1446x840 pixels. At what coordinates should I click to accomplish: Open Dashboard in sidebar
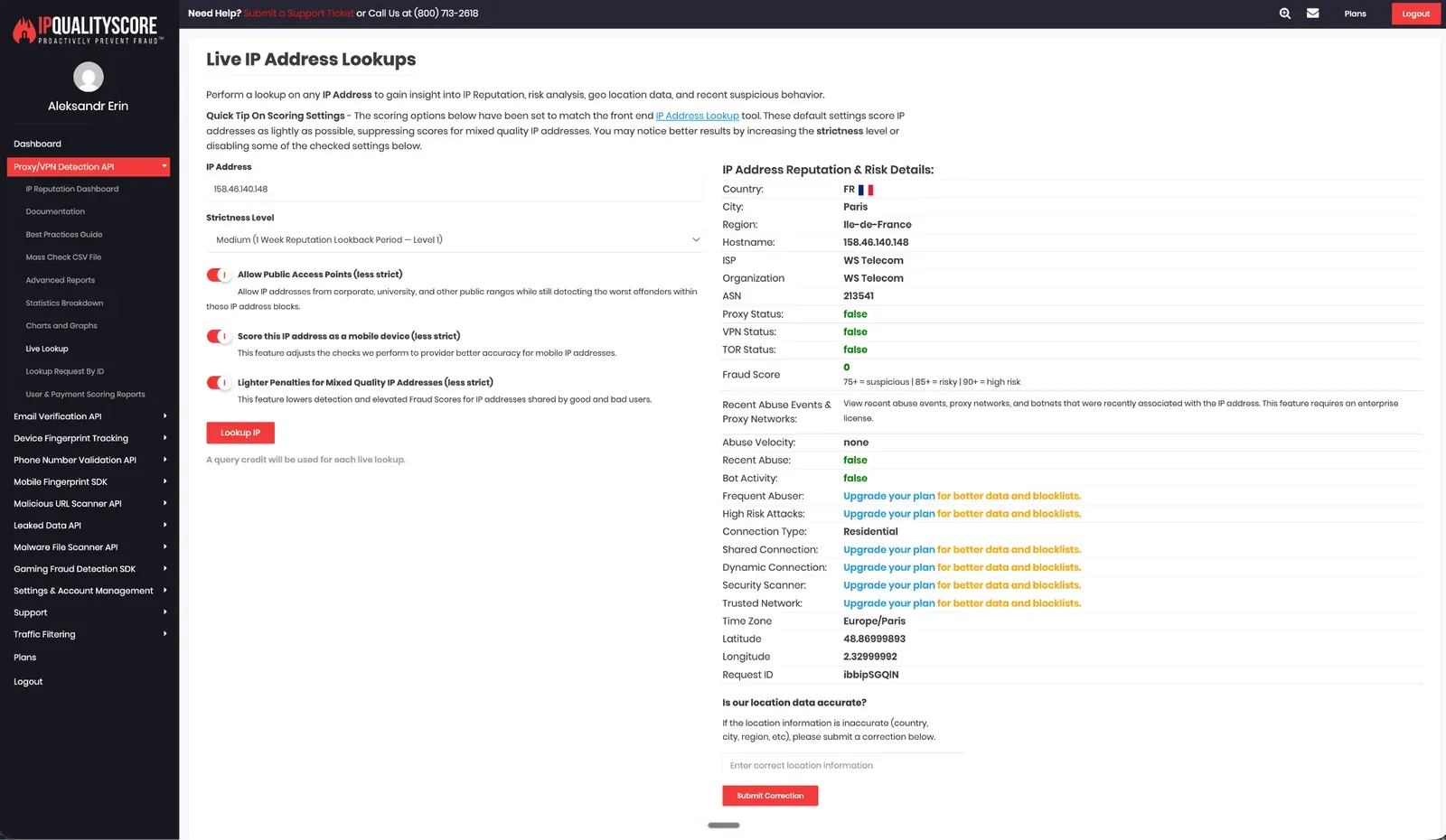tap(37, 144)
